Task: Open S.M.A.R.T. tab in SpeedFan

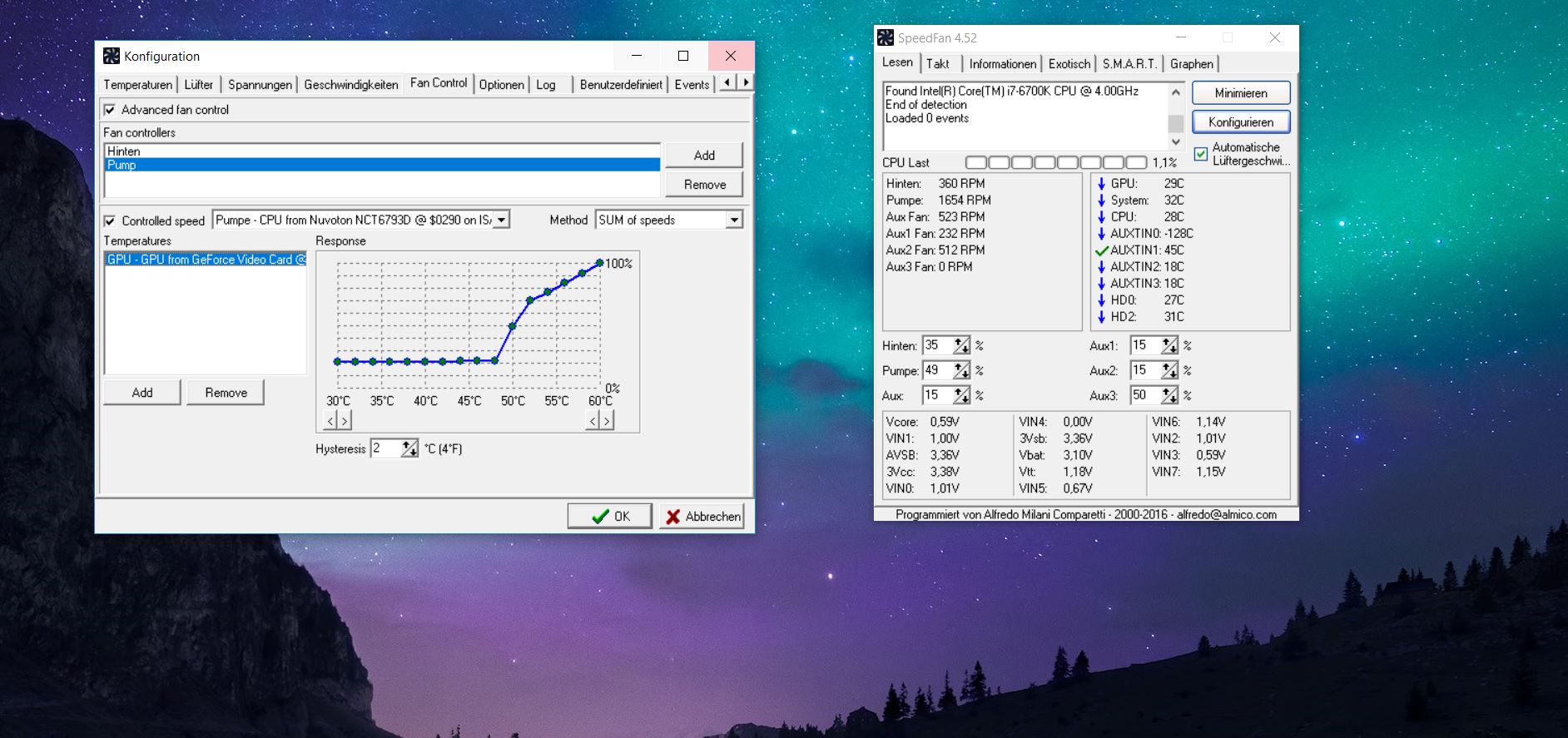Action: pos(1129,63)
